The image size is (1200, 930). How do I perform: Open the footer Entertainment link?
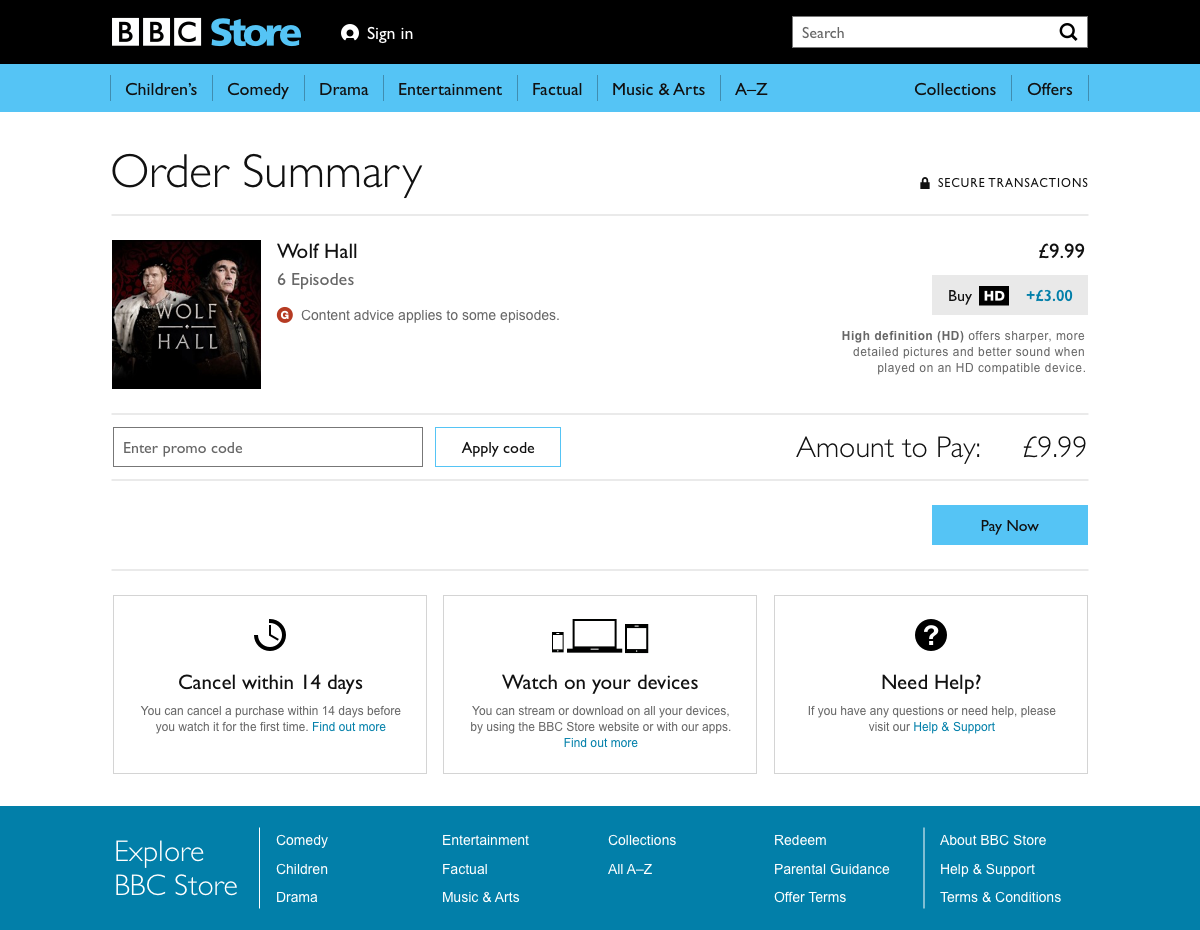click(x=486, y=840)
